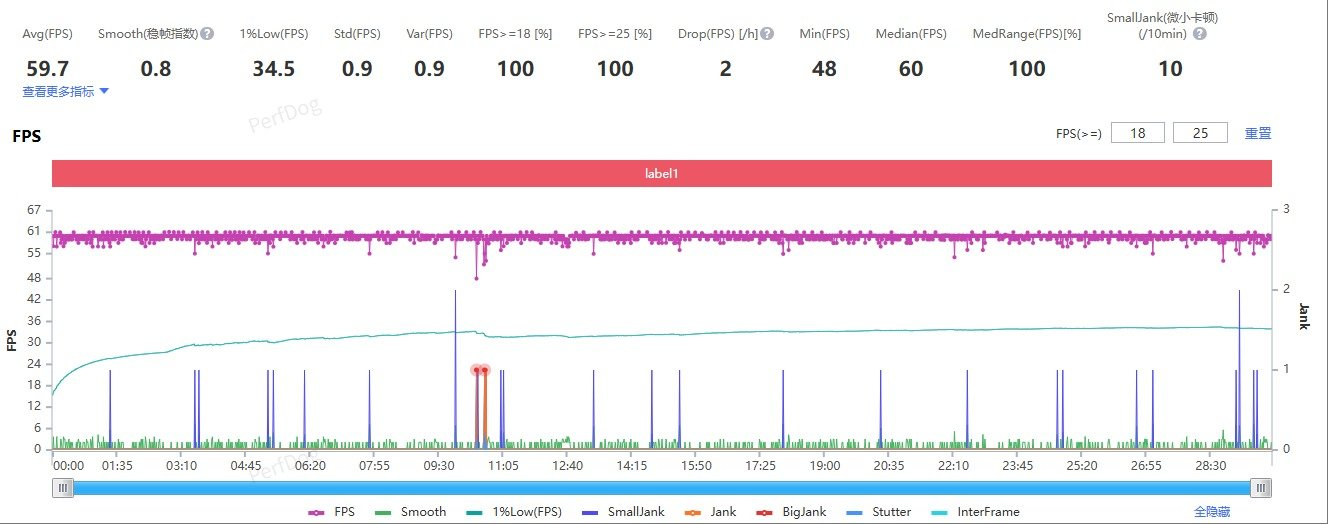Click the blue arrow after 查看更多指标
The image size is (1328, 524).
click(104, 91)
